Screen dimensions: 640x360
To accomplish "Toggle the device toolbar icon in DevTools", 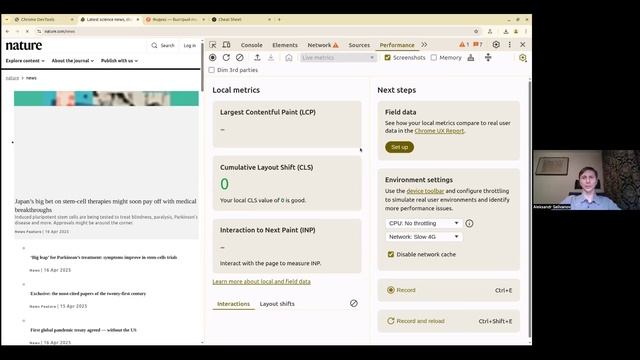I will pyautogui.click(x=226, y=45).
